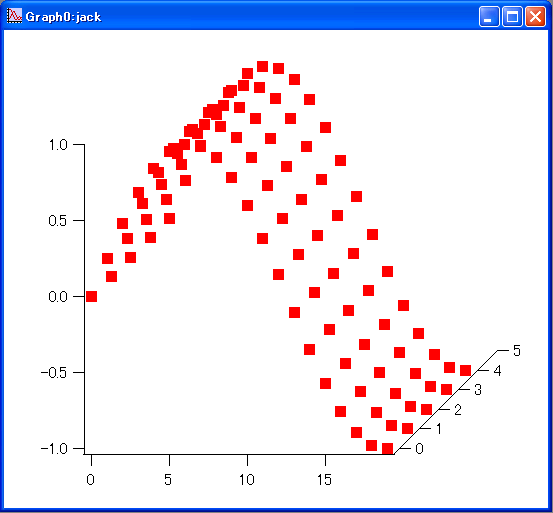Click the −0.5 tick label on left axis
This screenshot has width=553, height=513.
[x=54, y=373]
